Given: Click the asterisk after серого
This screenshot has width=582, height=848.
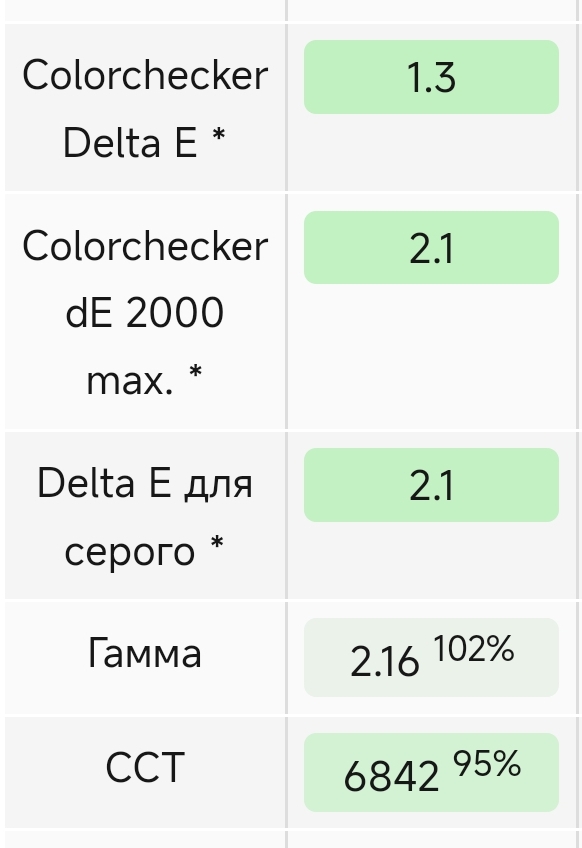Looking at the screenshot, I should coord(216,544).
